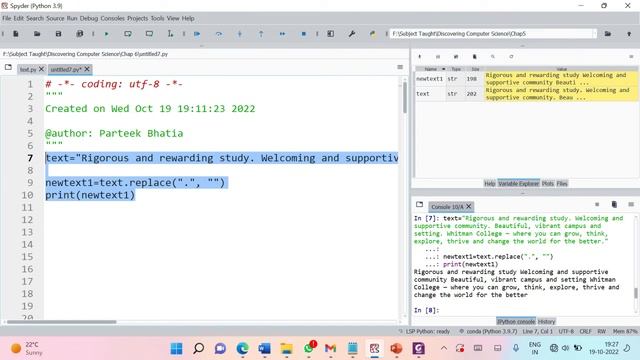Screen dimensions: 640x360
Task: Open console pane options menu
Action: point(631,204)
